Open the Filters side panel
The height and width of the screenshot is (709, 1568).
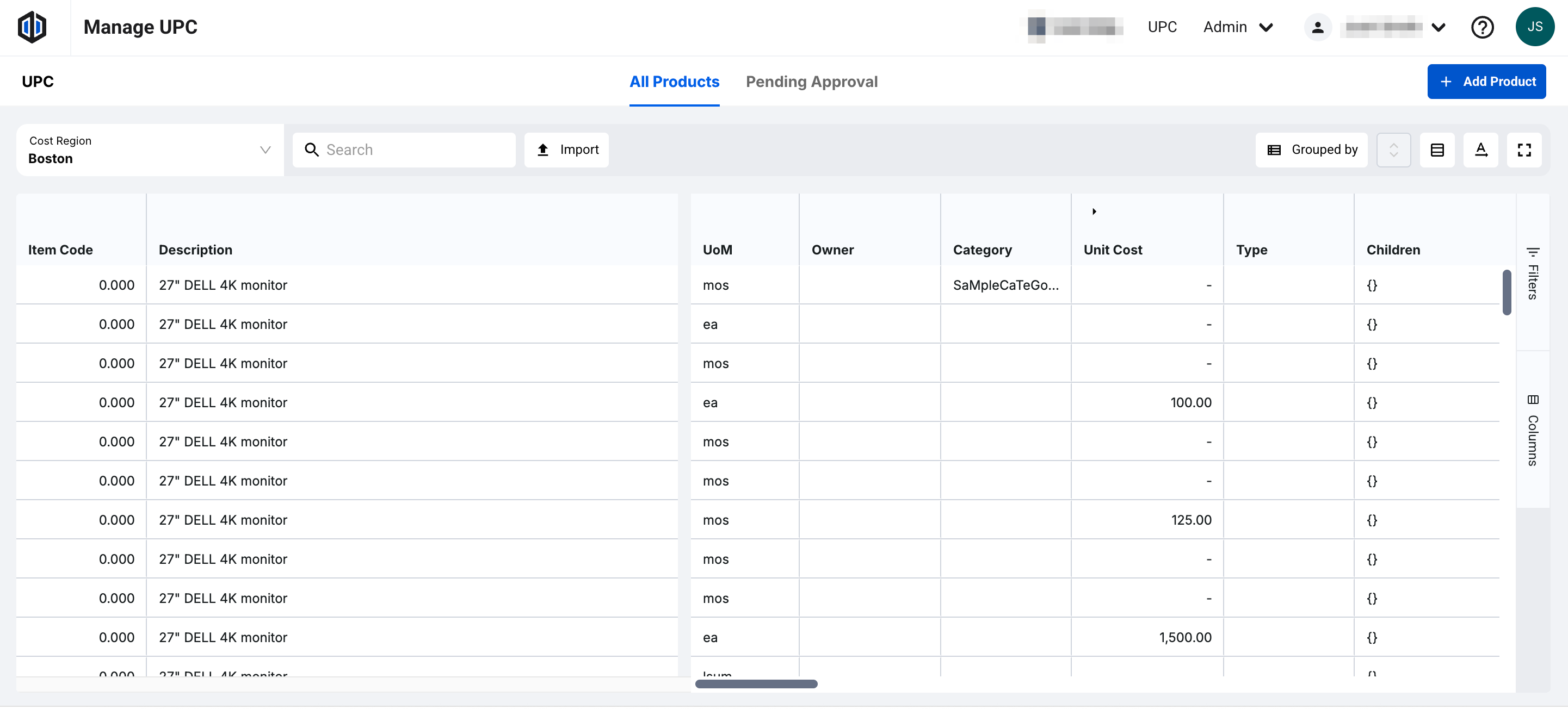coord(1532,273)
